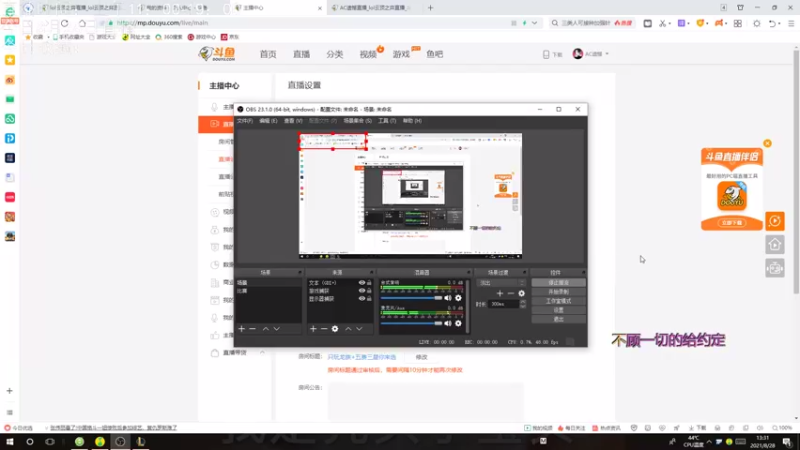
Task: Open the account dropdown beside the user avatar
Action: [607, 54]
